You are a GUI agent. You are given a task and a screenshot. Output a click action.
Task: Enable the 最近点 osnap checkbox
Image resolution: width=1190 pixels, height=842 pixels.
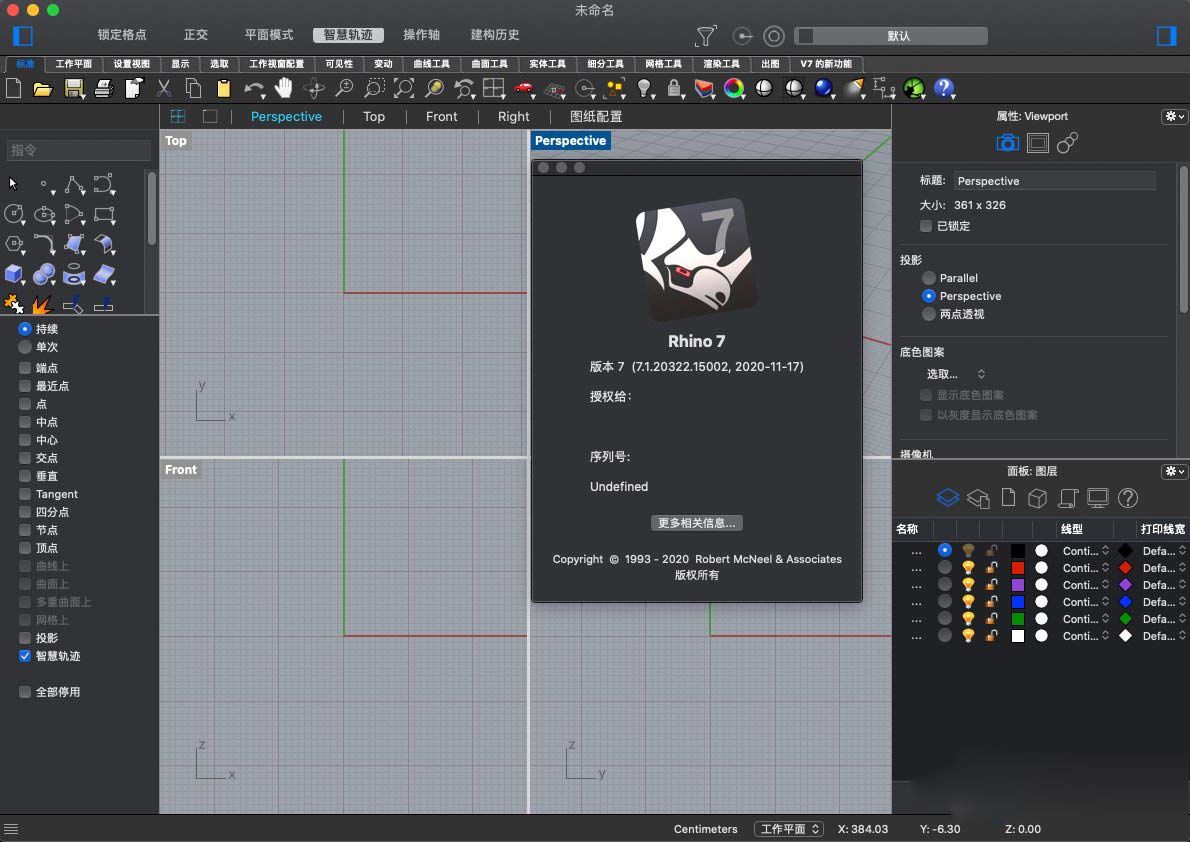coord(25,386)
